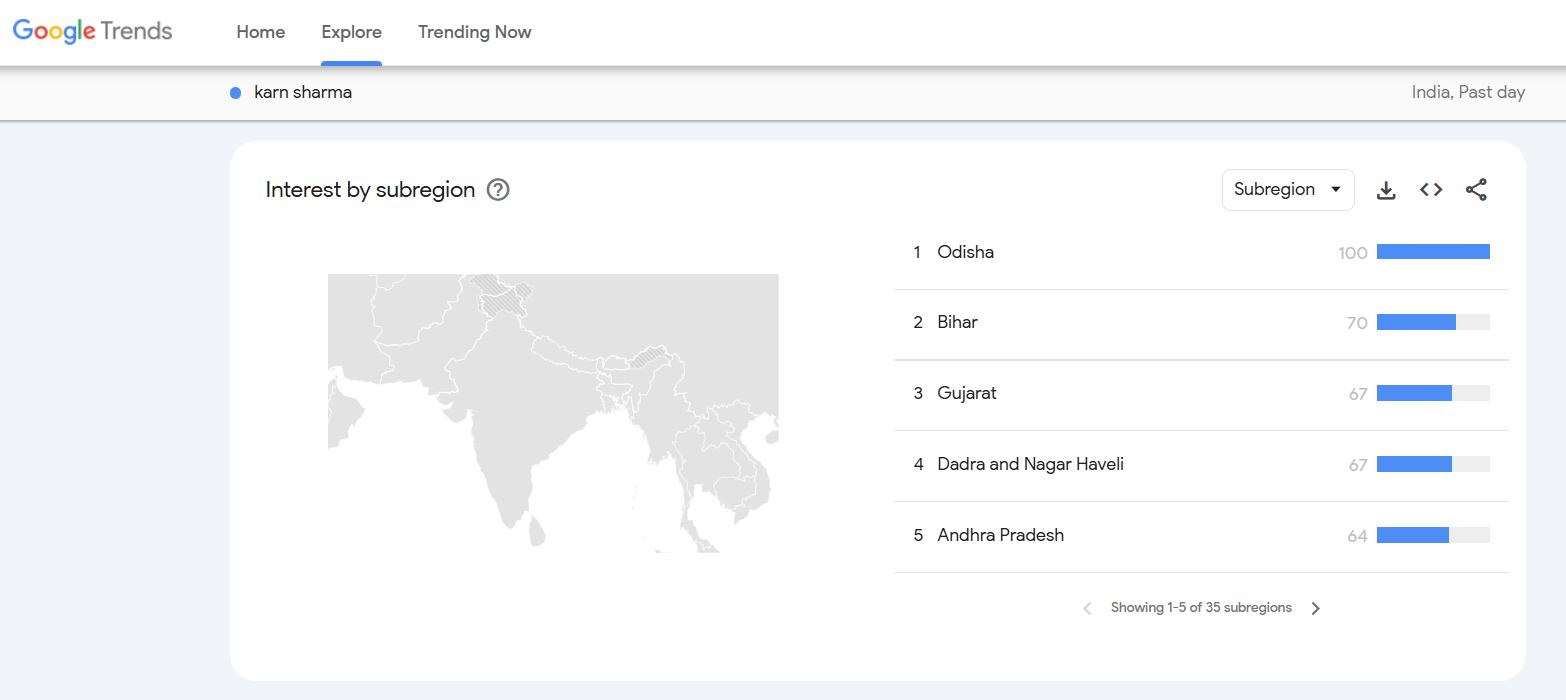Viewport: 1566px width, 700px height.
Task: Open the embed code icon
Action: (1431, 190)
